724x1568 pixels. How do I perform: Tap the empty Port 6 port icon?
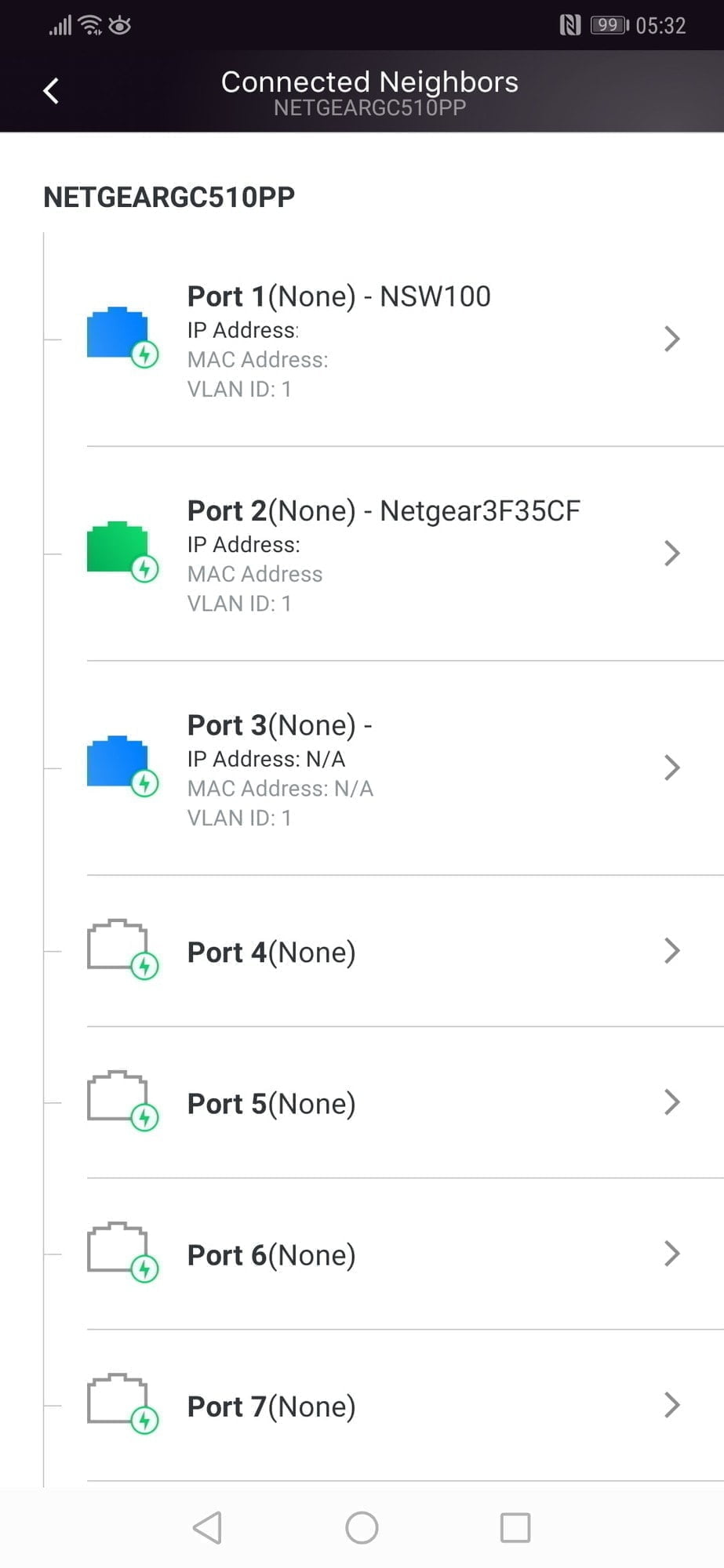click(118, 1249)
